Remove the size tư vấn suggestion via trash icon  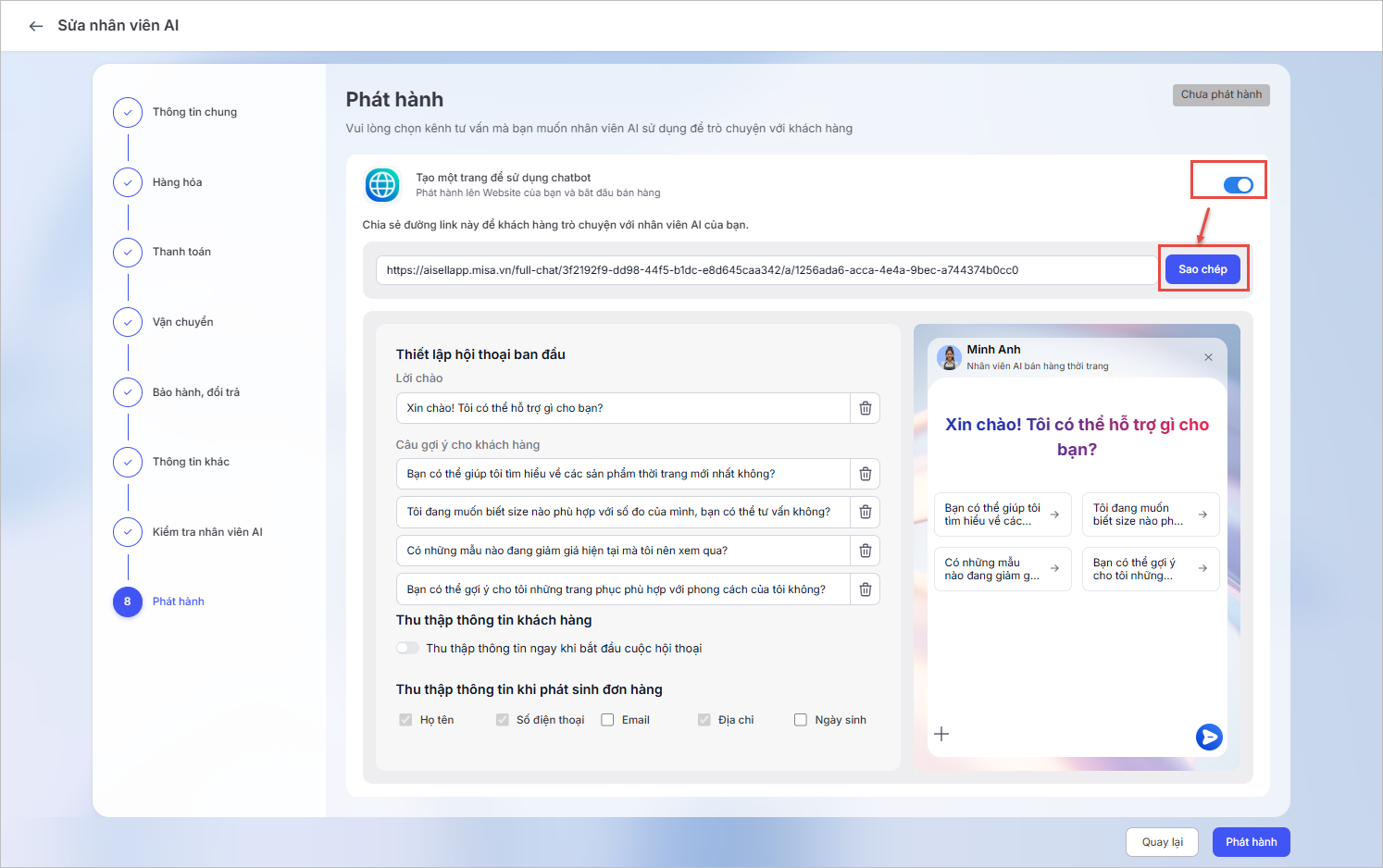coord(865,512)
